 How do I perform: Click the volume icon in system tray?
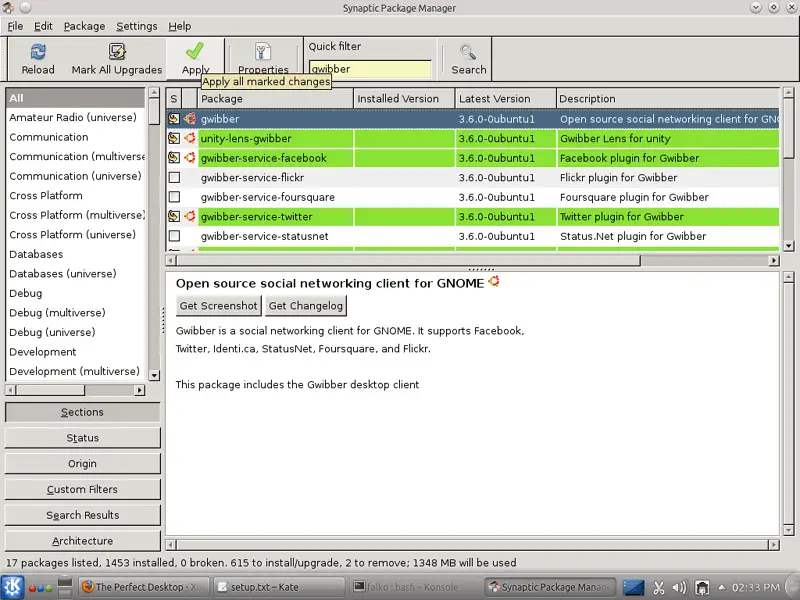[x=679, y=588]
